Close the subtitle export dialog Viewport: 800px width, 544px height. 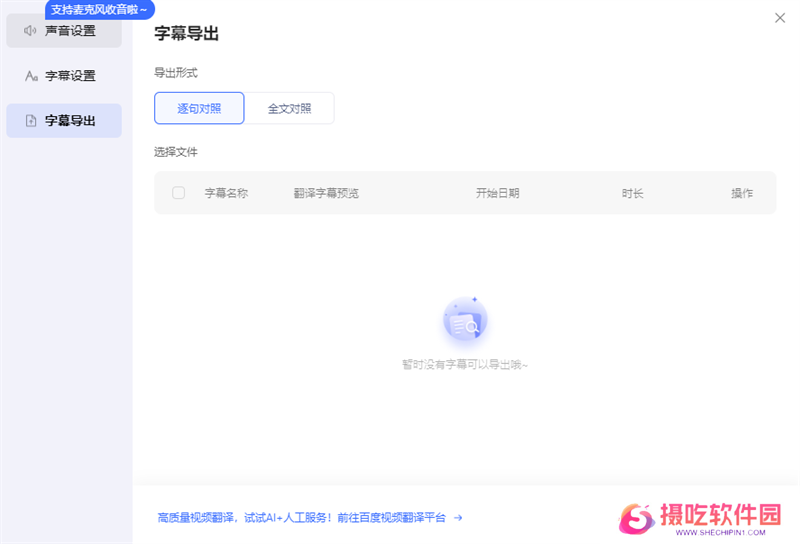point(780,18)
